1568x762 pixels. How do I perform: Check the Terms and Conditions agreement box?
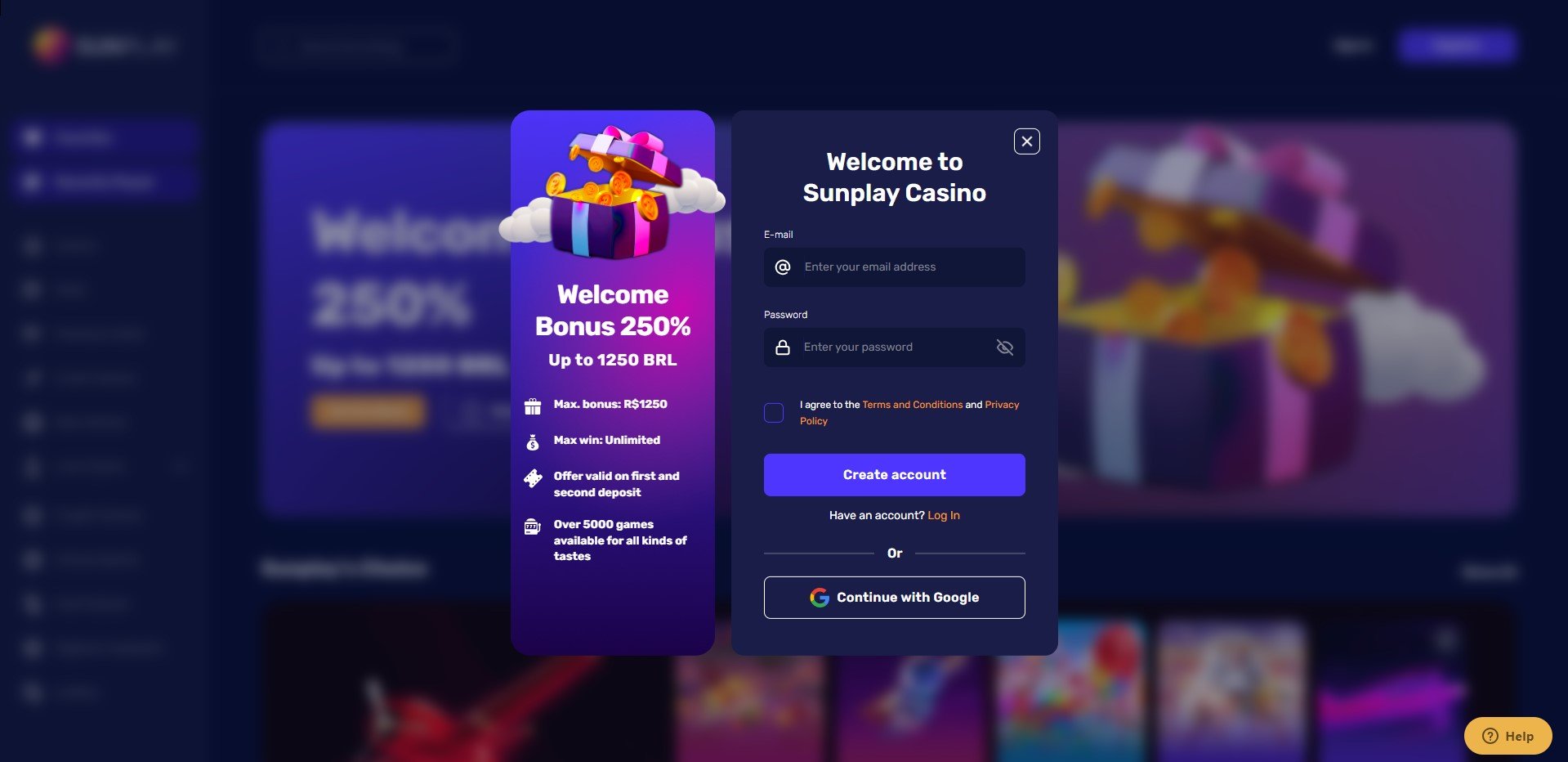tap(774, 412)
